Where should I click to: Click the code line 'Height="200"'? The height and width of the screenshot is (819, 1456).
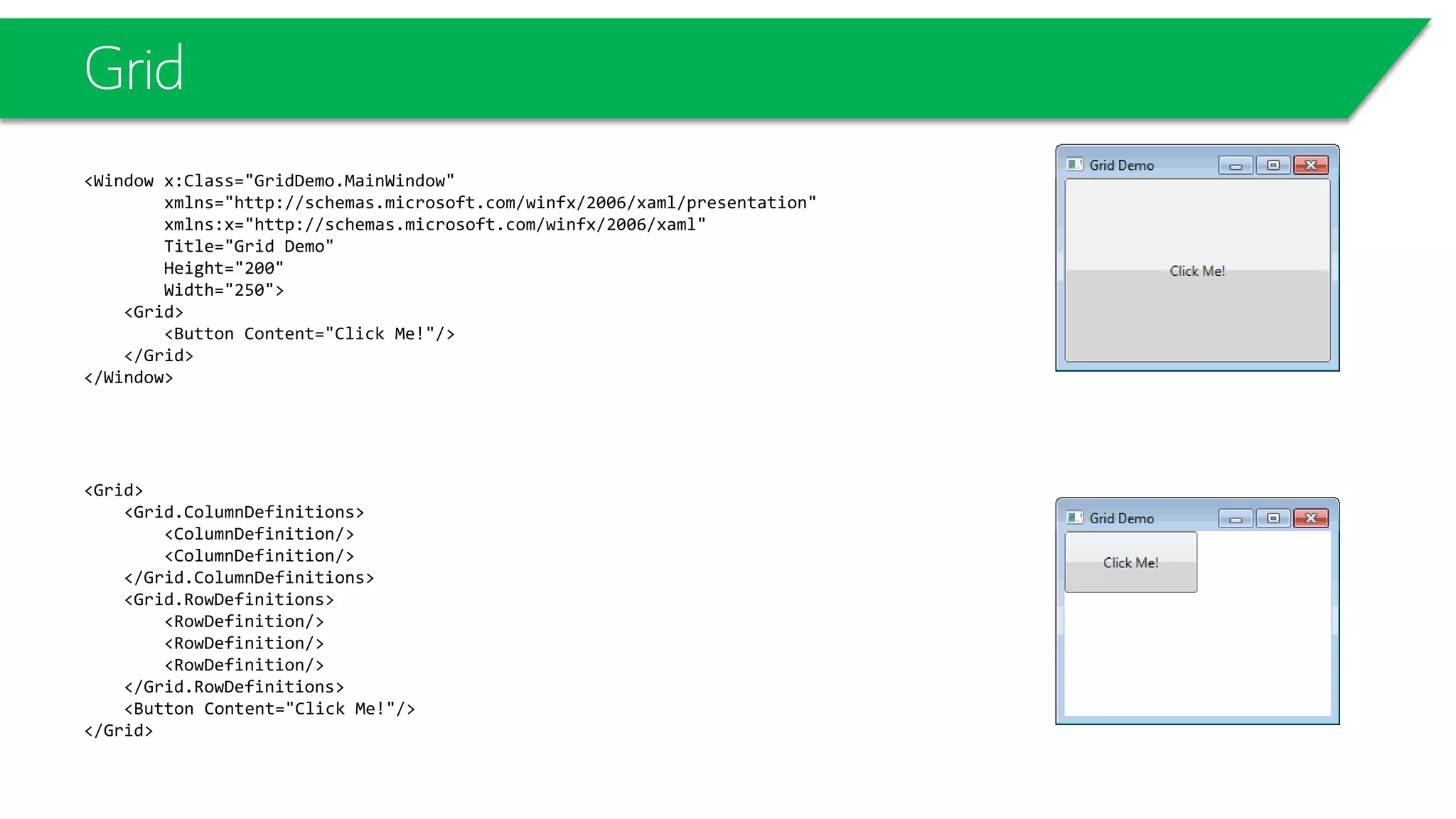point(224,269)
